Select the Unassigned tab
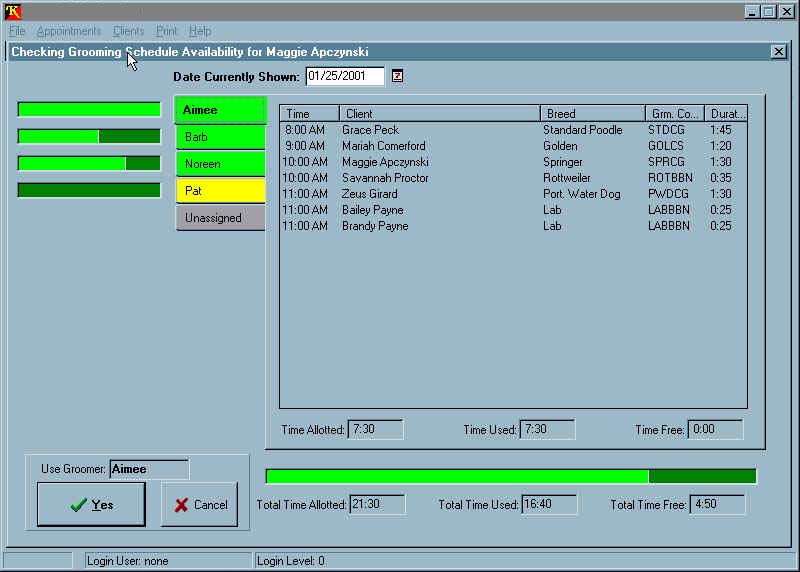Viewport: 800px width, 572px height. pos(220,218)
